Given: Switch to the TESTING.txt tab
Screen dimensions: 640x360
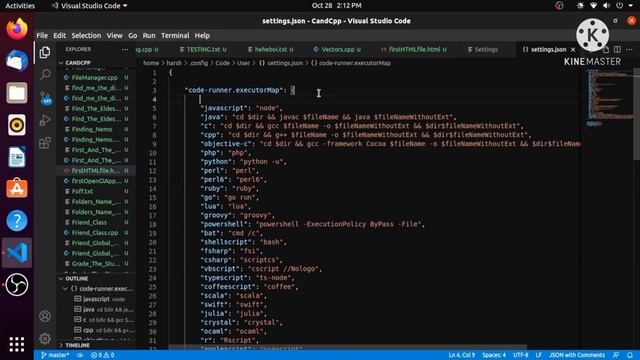Looking at the screenshot, I should (203, 49).
